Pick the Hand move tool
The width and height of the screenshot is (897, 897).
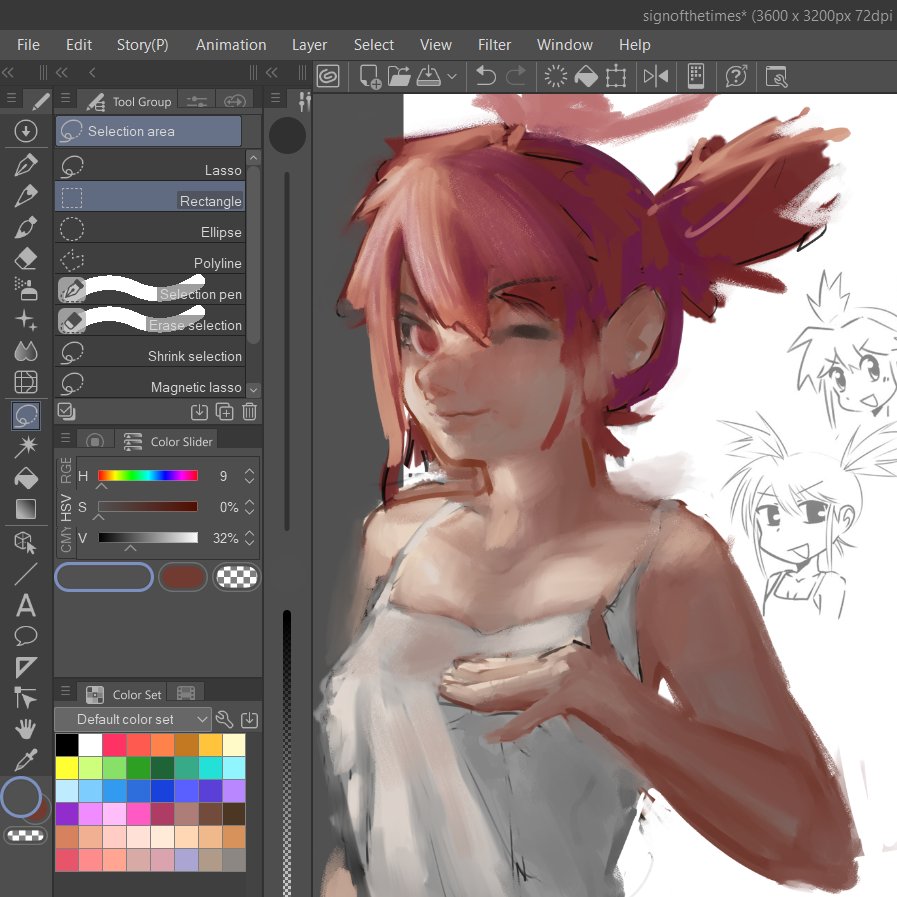coord(26,728)
